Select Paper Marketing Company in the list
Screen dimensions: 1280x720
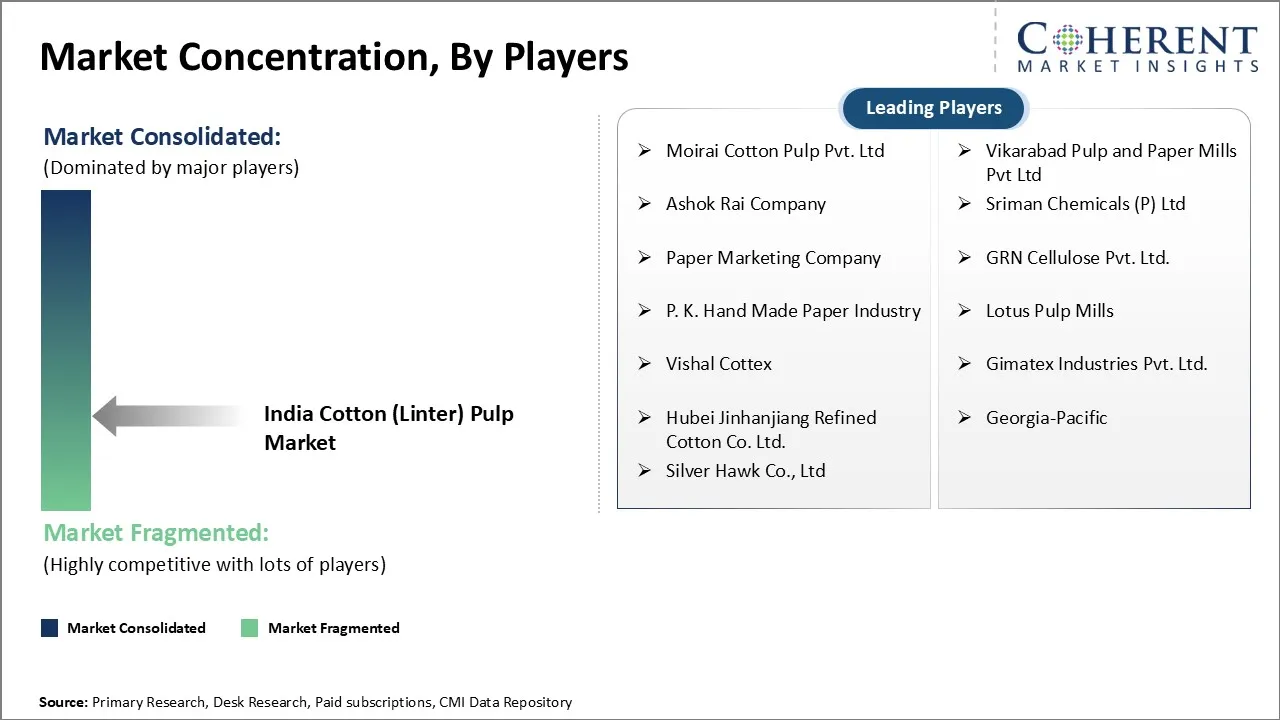coord(773,258)
